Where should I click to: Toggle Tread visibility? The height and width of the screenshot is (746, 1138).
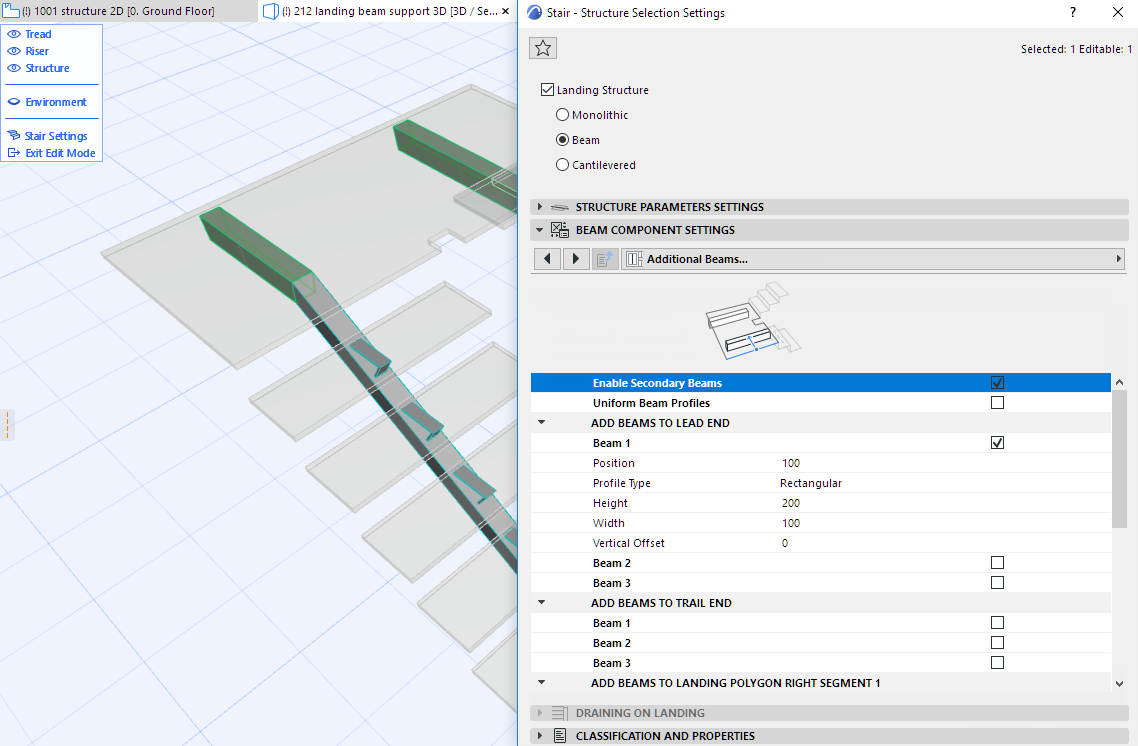pyautogui.click(x=14, y=34)
